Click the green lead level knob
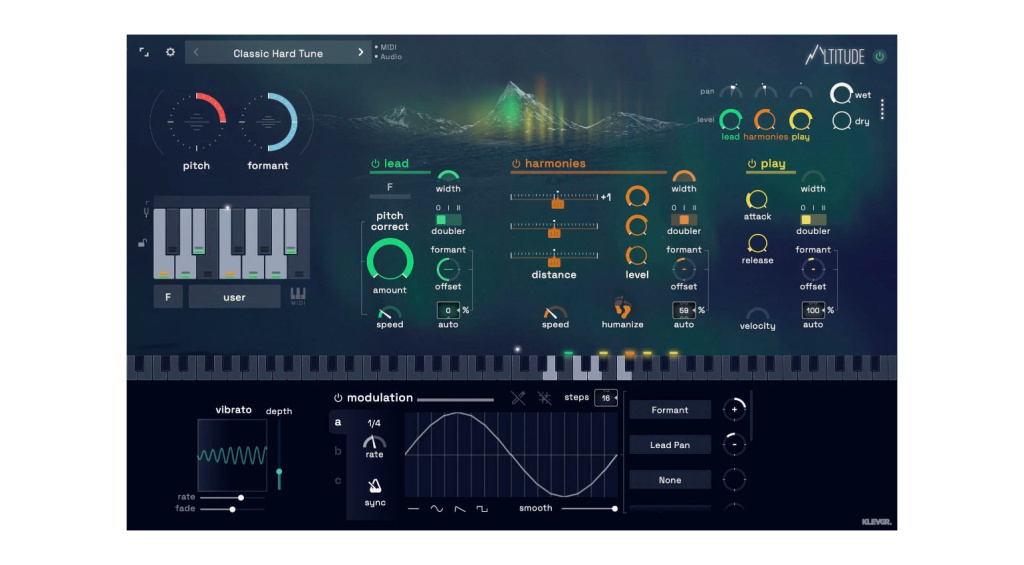The image size is (1024, 565). tap(730, 120)
